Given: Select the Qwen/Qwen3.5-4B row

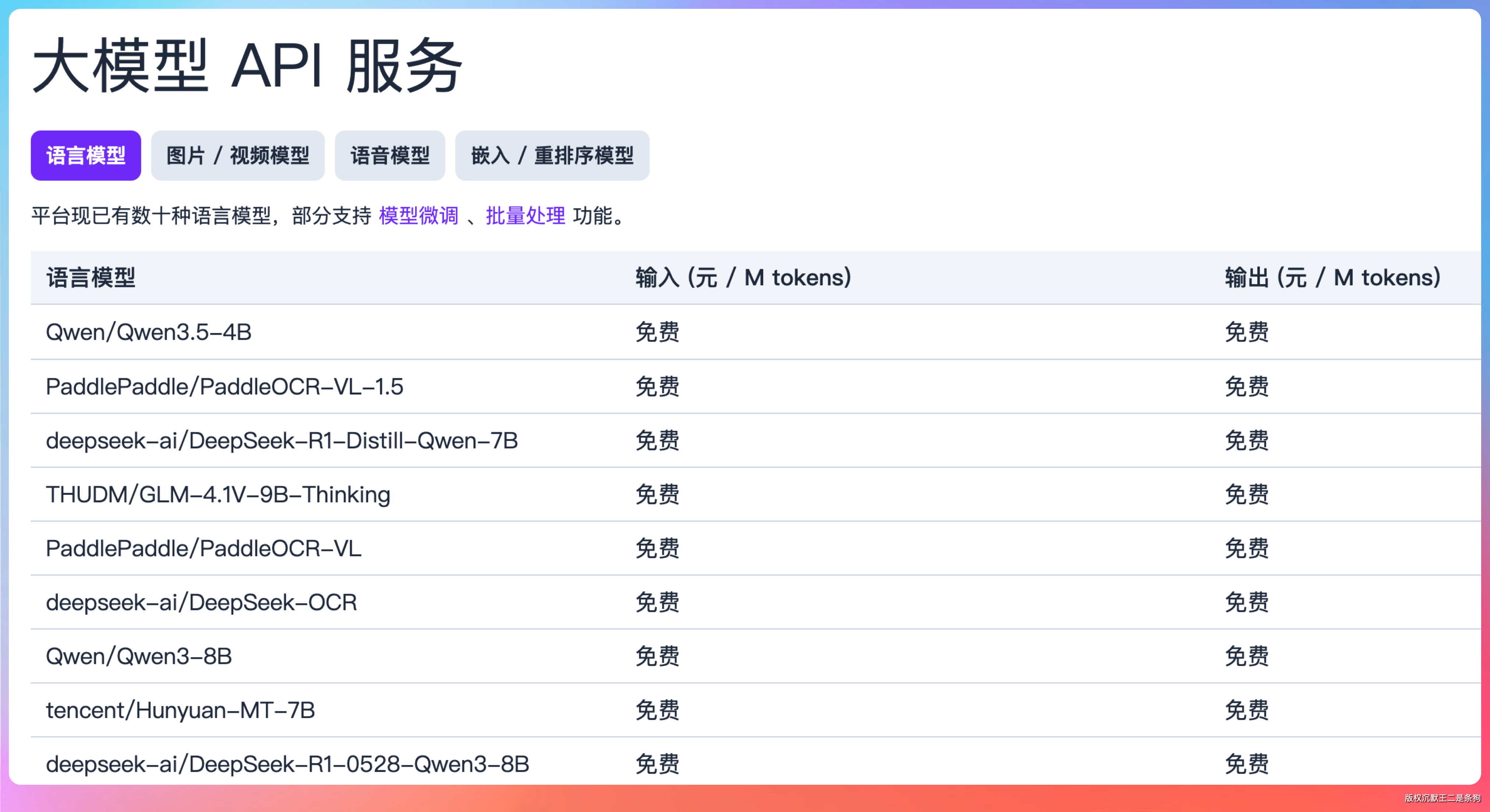Looking at the screenshot, I should pos(149,332).
